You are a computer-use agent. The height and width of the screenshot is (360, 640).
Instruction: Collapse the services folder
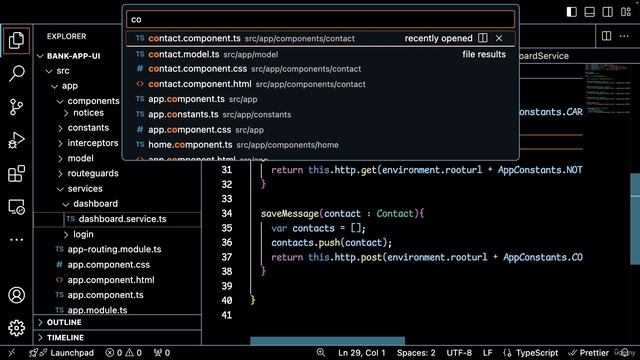[60, 189]
